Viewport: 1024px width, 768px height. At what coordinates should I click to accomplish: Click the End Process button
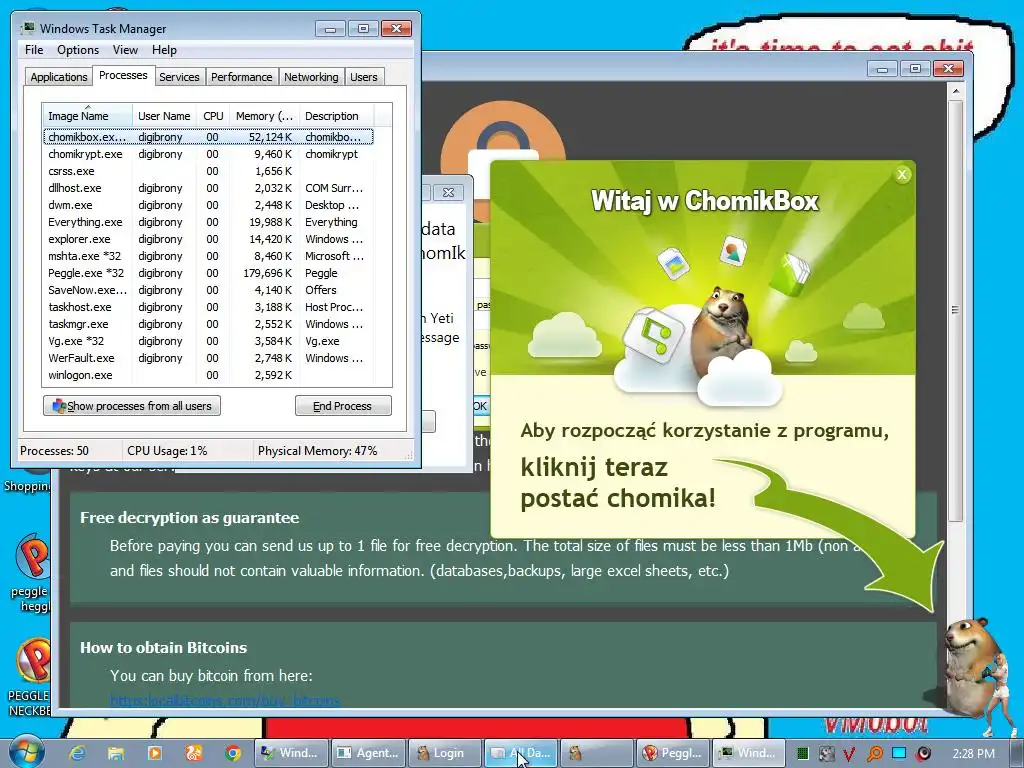pyautogui.click(x=343, y=406)
